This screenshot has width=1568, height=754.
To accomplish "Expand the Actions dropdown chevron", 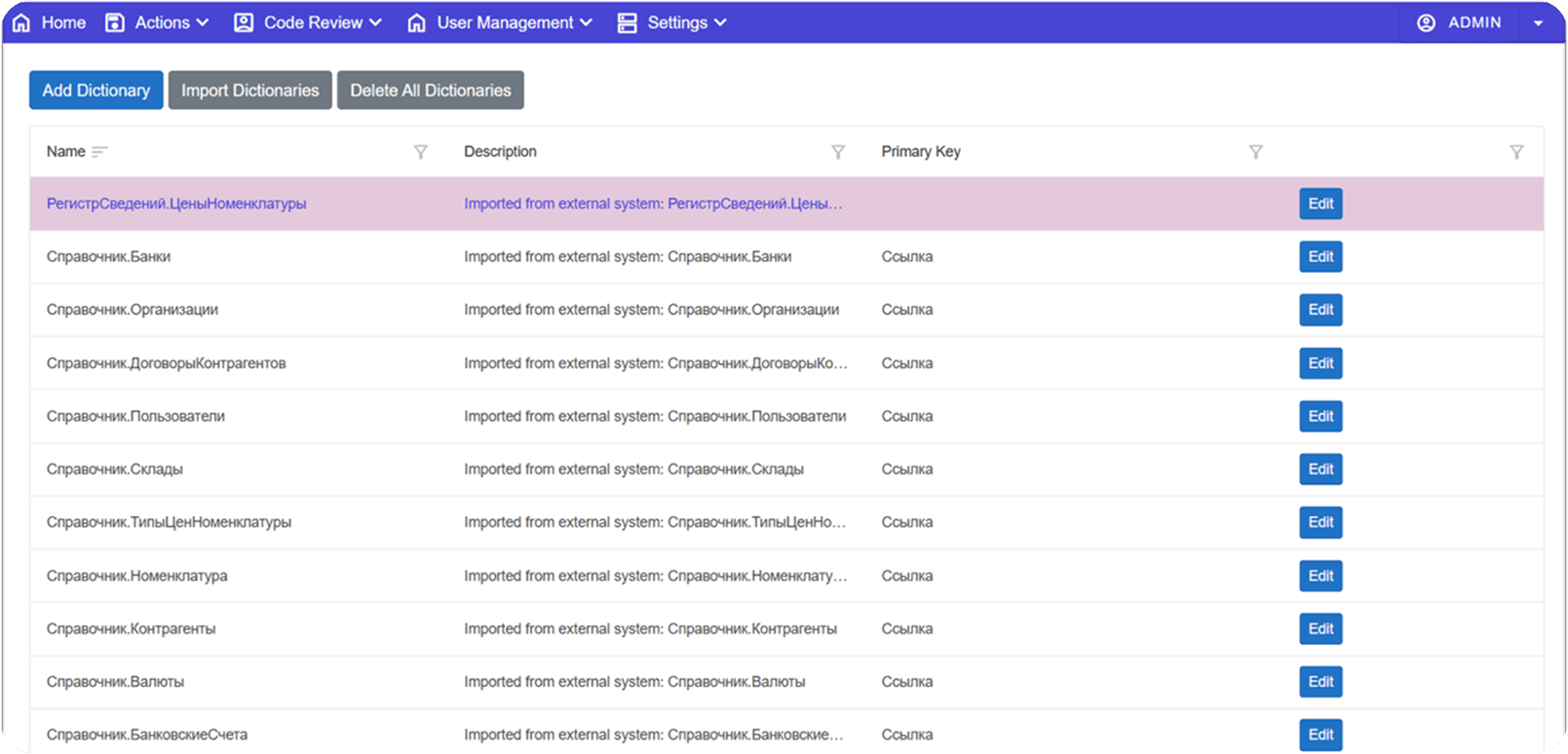I will tap(203, 22).
